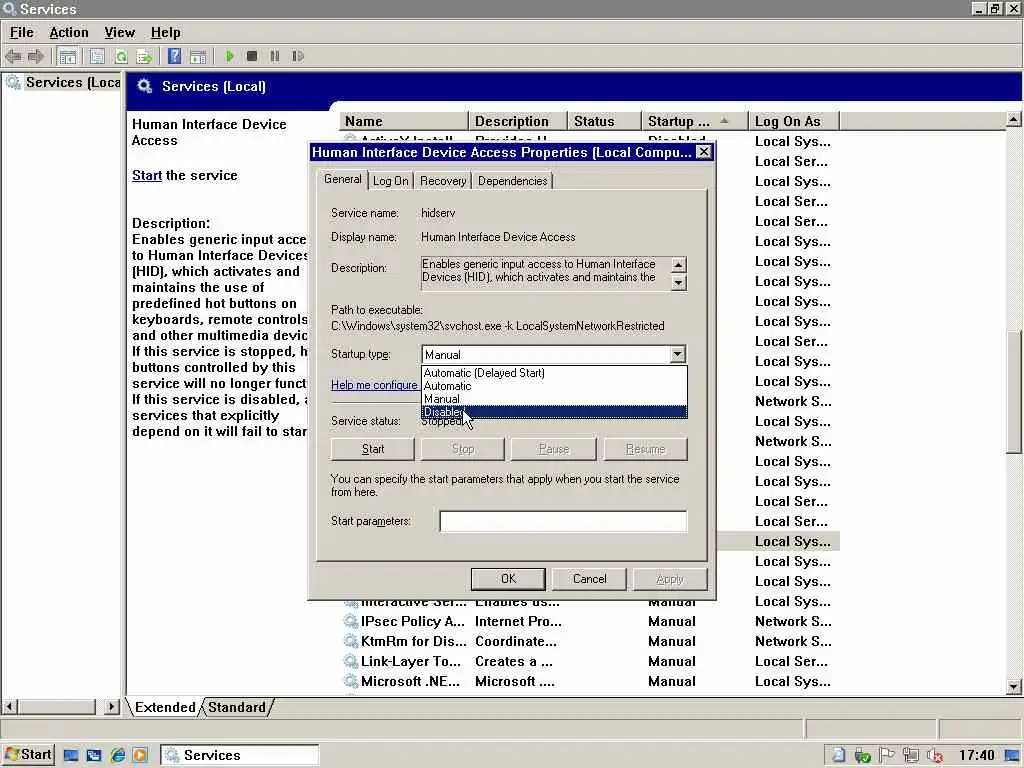The height and width of the screenshot is (768, 1024).
Task: Switch to the Log On tab
Action: [391, 181]
